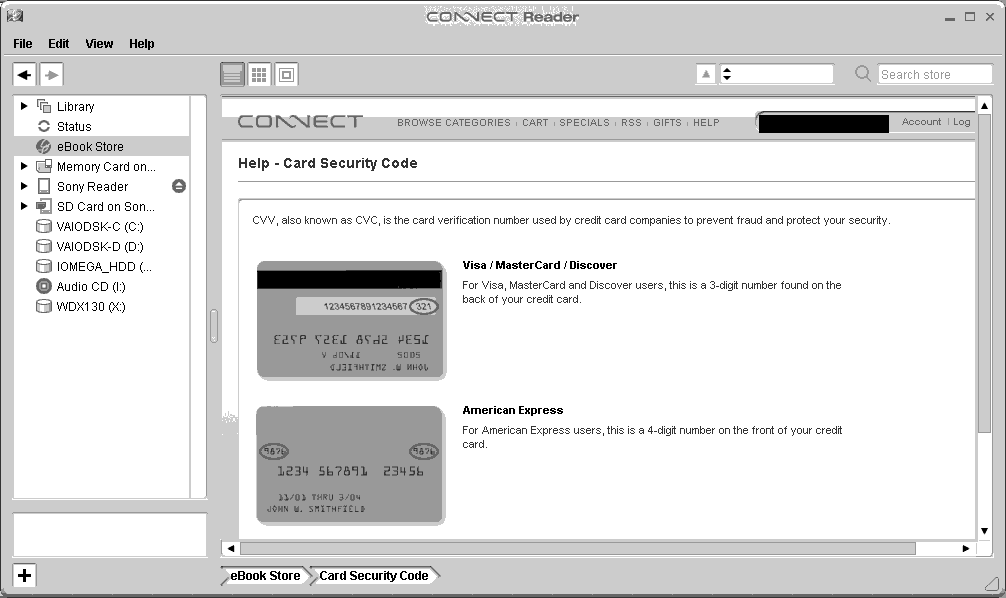The image size is (1006, 598).
Task: Open the Cart link
Action: (x=535, y=123)
